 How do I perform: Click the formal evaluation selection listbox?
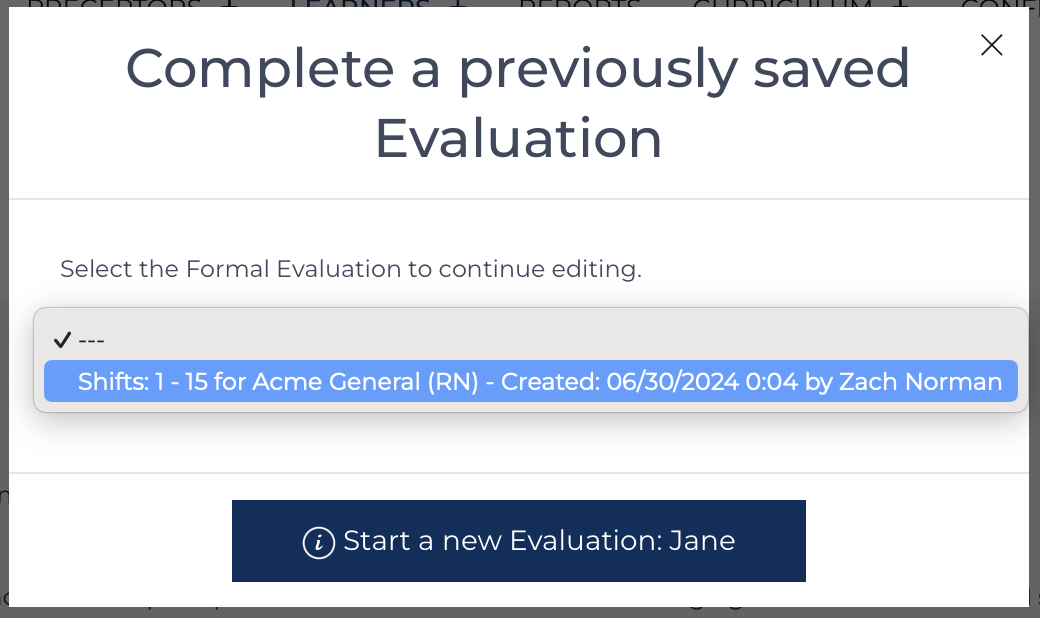tap(530, 358)
